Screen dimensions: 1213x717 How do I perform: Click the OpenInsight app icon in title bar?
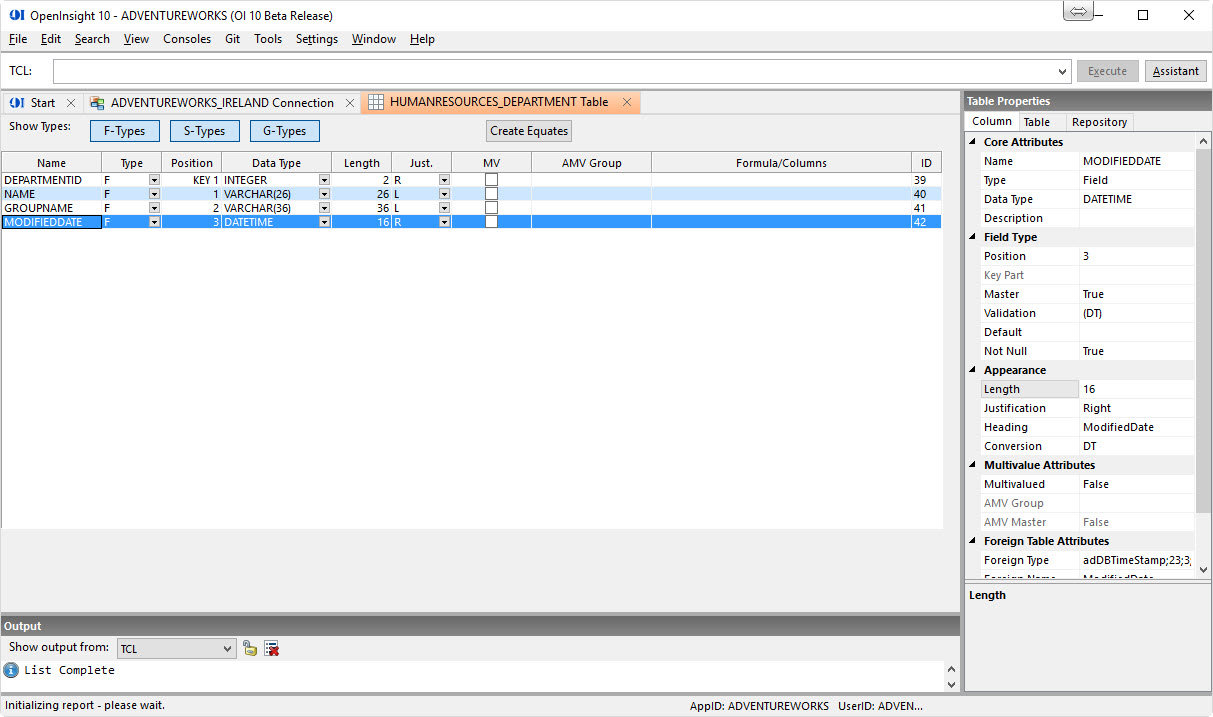16,16
